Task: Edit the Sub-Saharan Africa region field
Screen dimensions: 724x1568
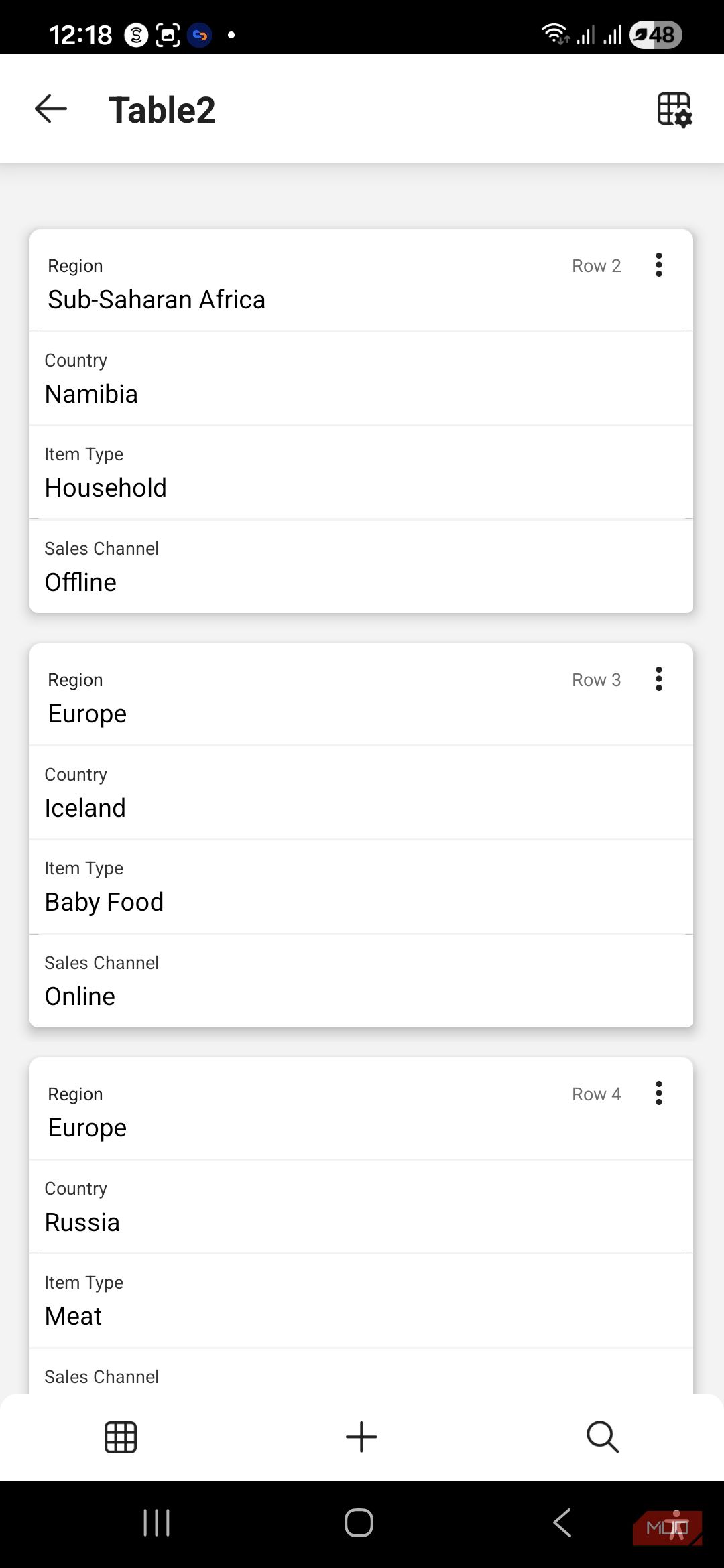Action: click(x=361, y=281)
